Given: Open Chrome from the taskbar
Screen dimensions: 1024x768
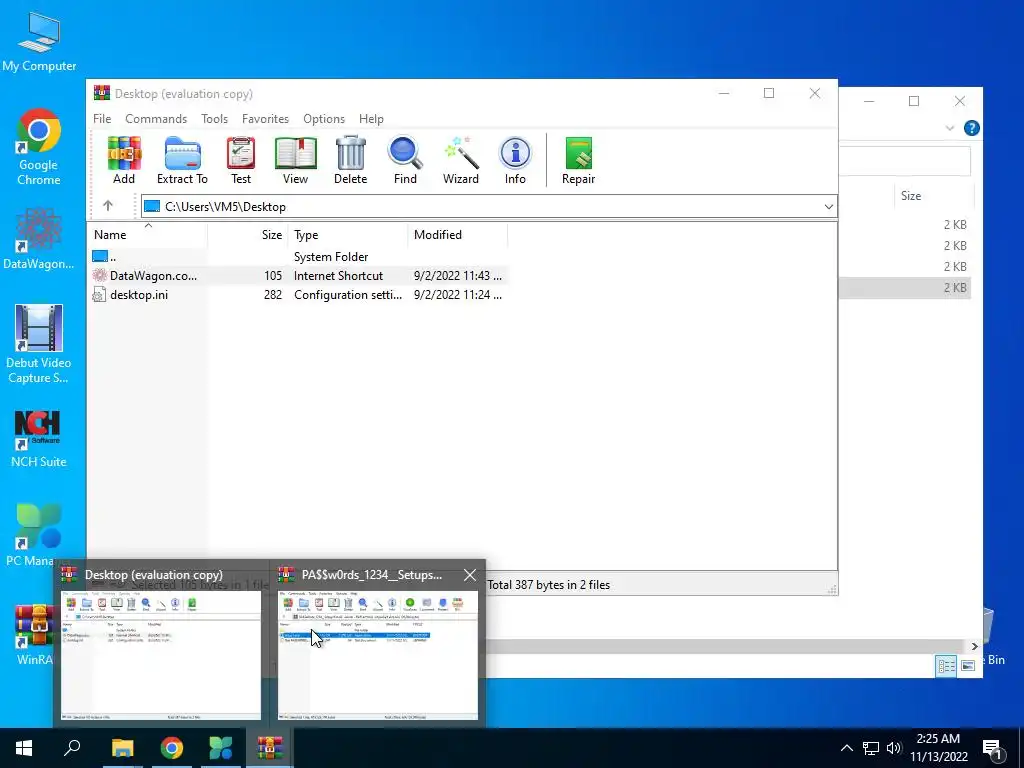Looking at the screenshot, I should [x=172, y=748].
